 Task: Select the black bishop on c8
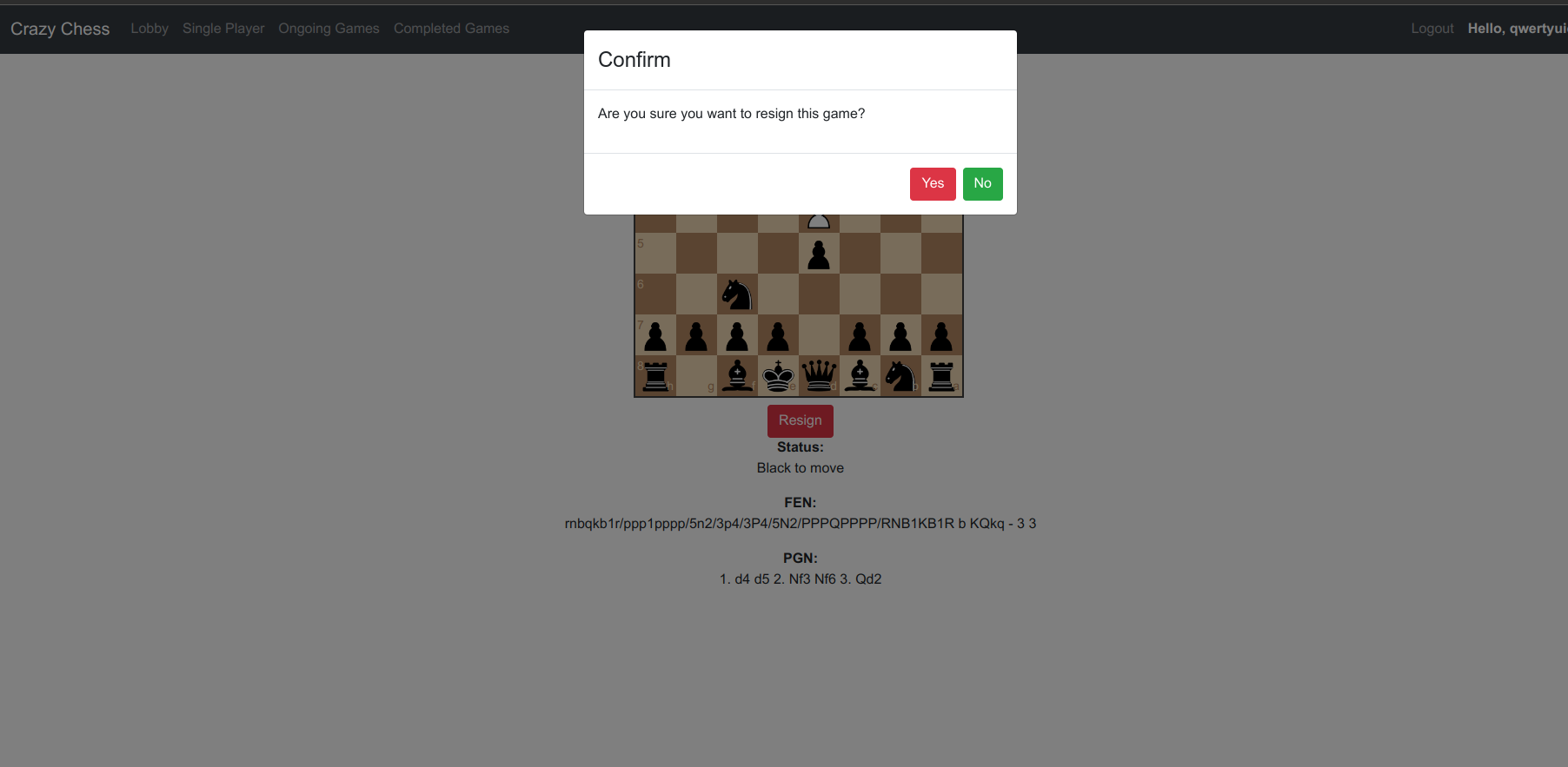[x=860, y=376]
